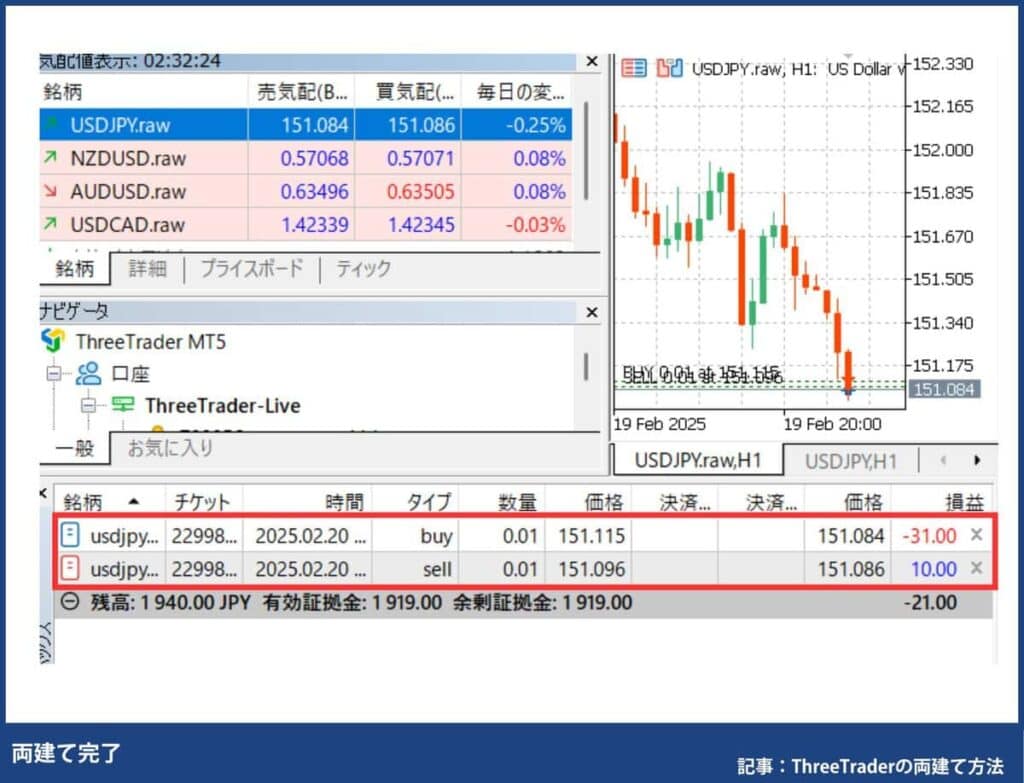This screenshot has width=1024, height=783.
Task: Close the Market Watch quotes panel
Action: click(x=592, y=61)
